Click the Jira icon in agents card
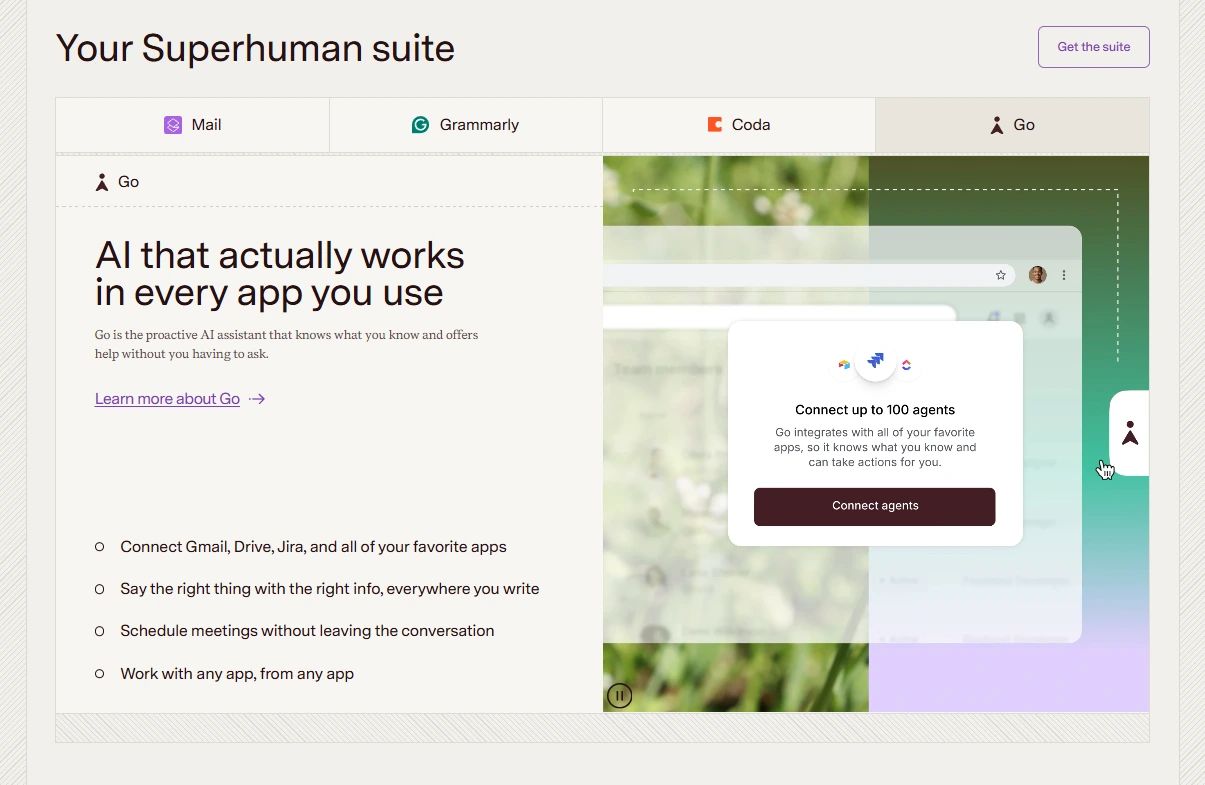 876,361
